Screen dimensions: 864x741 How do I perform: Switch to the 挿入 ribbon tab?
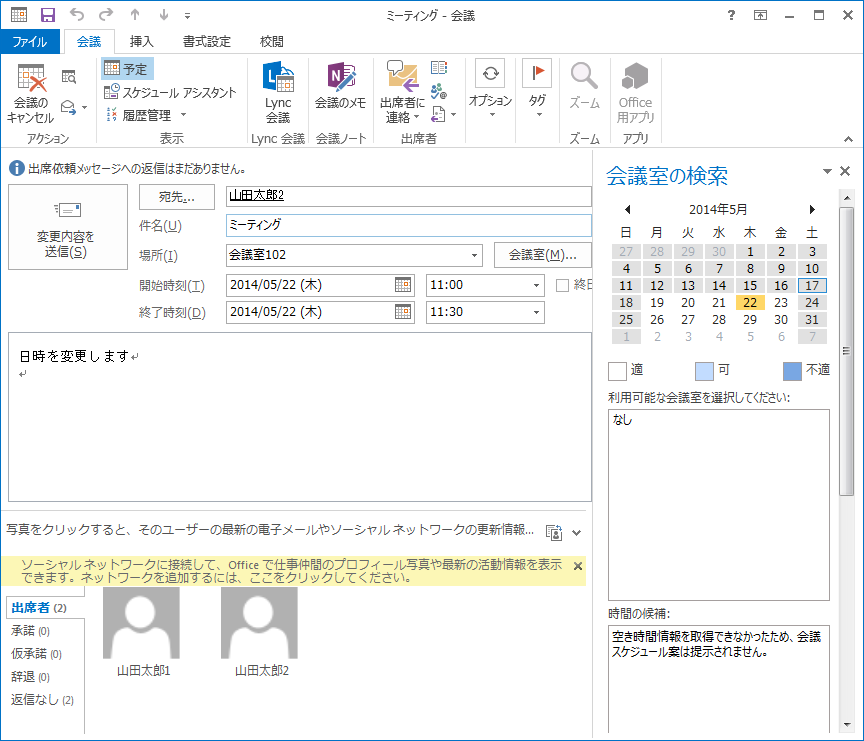tap(142, 41)
